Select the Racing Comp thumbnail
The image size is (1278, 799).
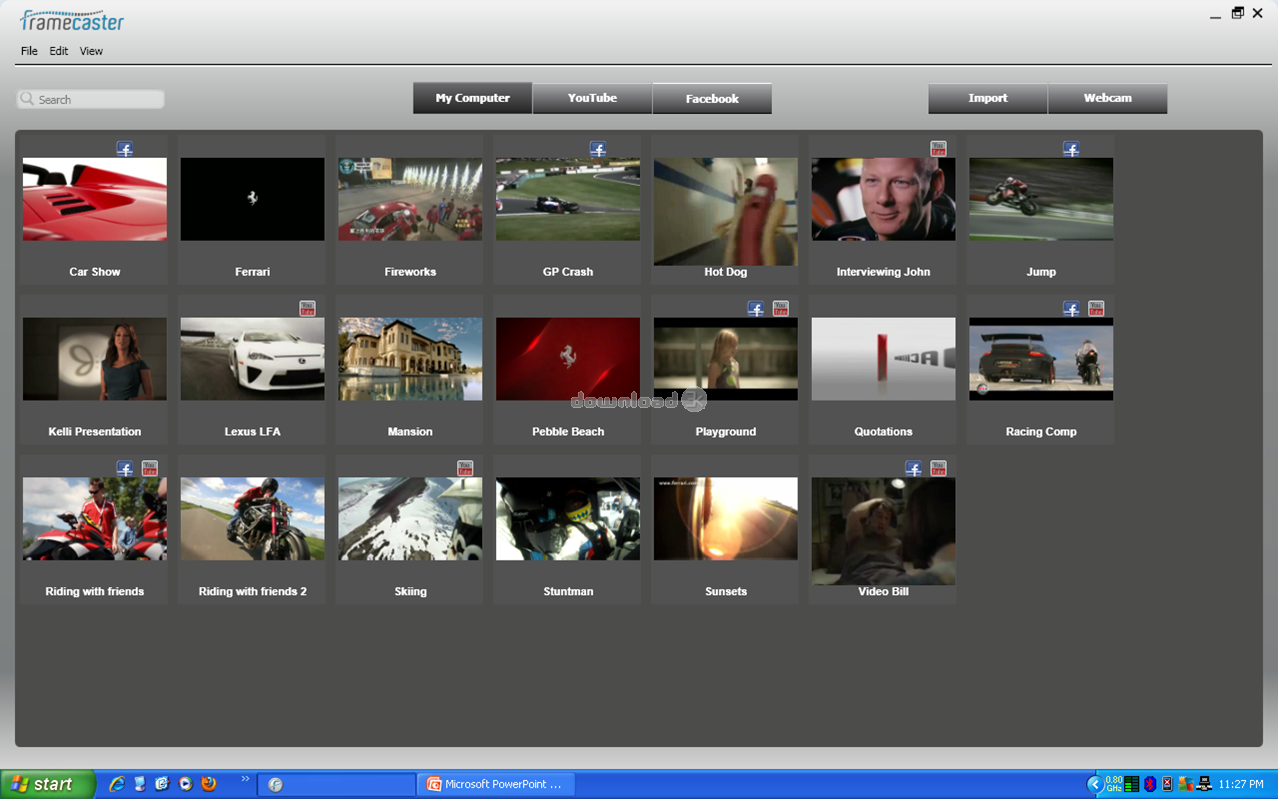click(x=1041, y=359)
